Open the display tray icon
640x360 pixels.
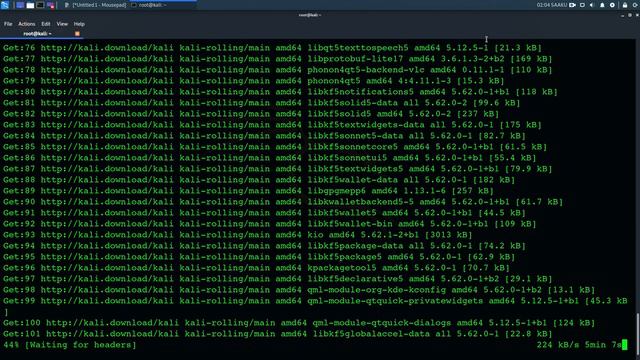pos(582,5)
